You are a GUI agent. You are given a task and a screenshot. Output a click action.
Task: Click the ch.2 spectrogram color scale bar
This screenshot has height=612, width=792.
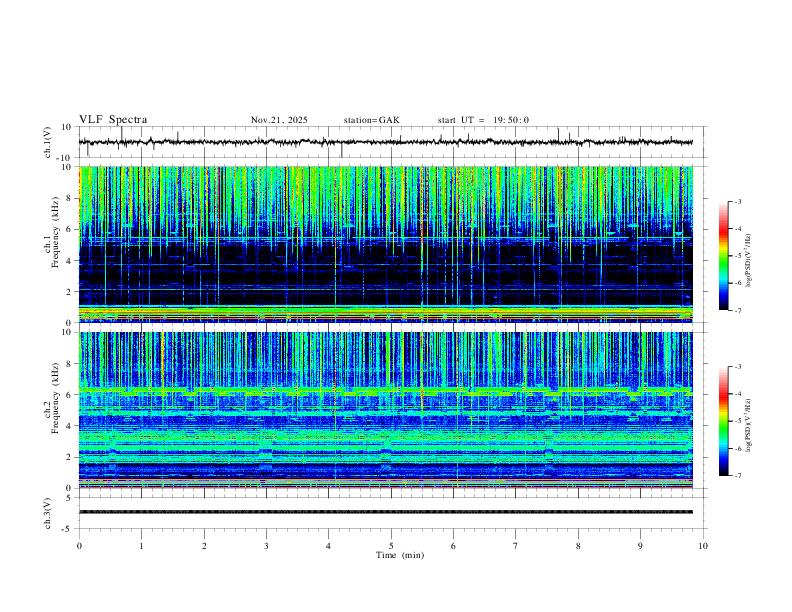[x=723, y=421]
